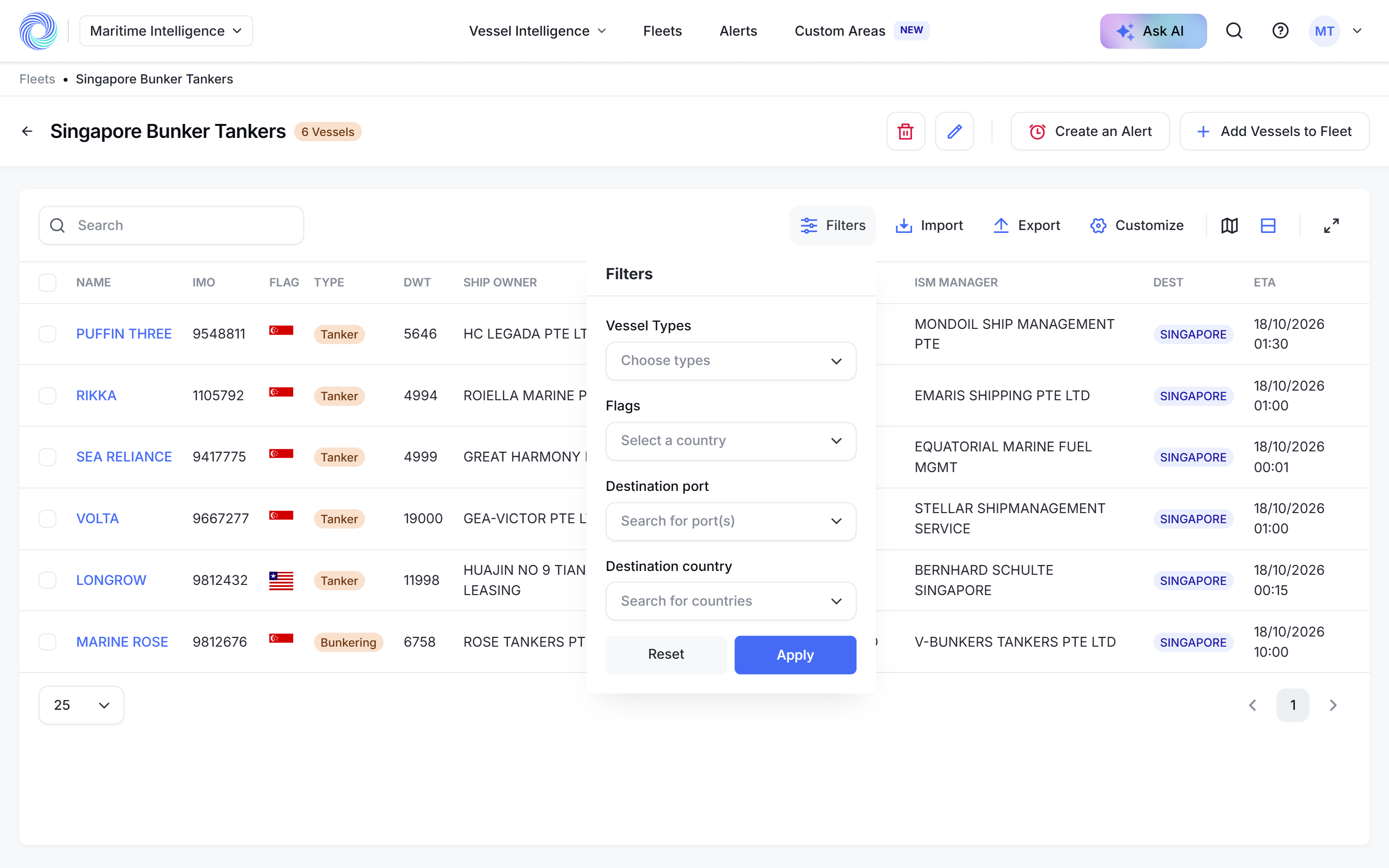Toggle the Filters panel button

[832, 226]
